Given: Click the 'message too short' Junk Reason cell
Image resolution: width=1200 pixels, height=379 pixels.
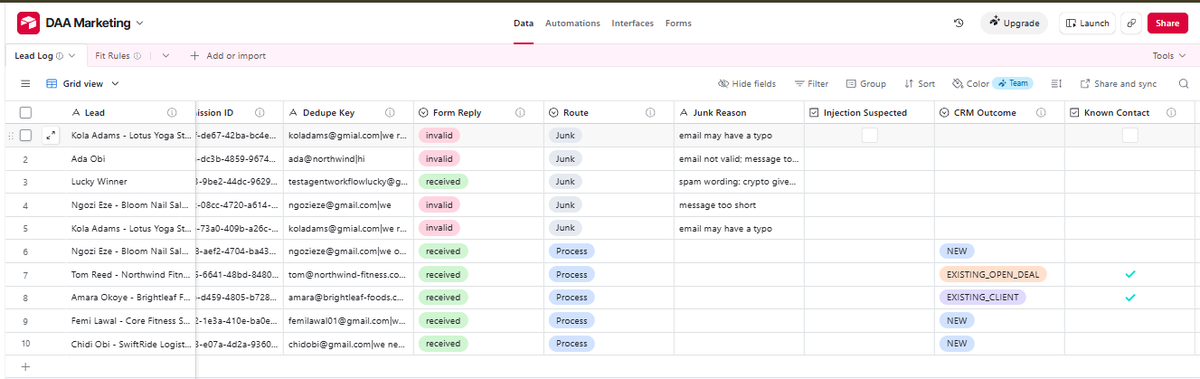Looking at the screenshot, I should pos(739,205).
